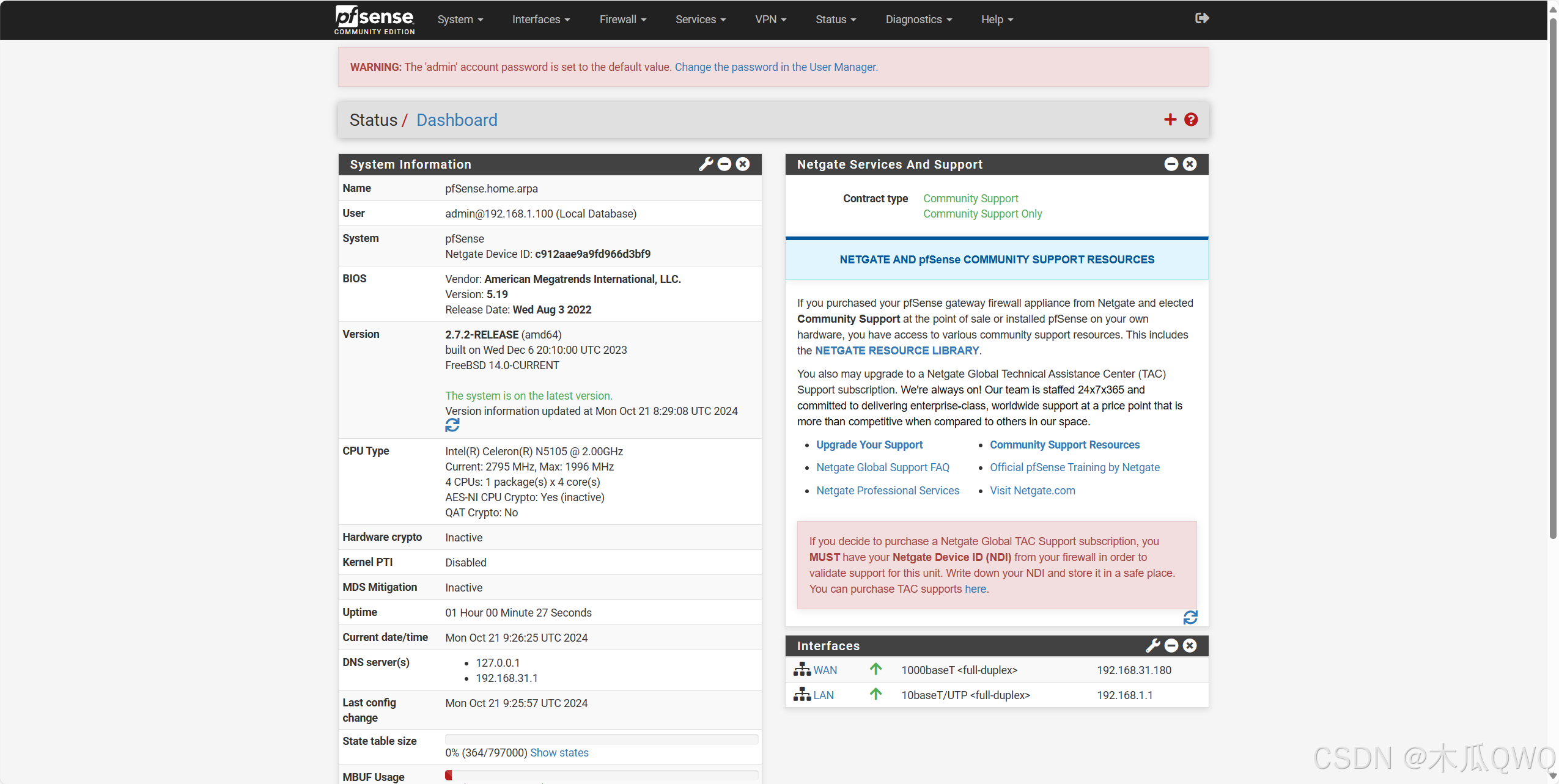This screenshot has height=784, width=1559.
Task: Open the Show states link
Action: click(x=559, y=753)
